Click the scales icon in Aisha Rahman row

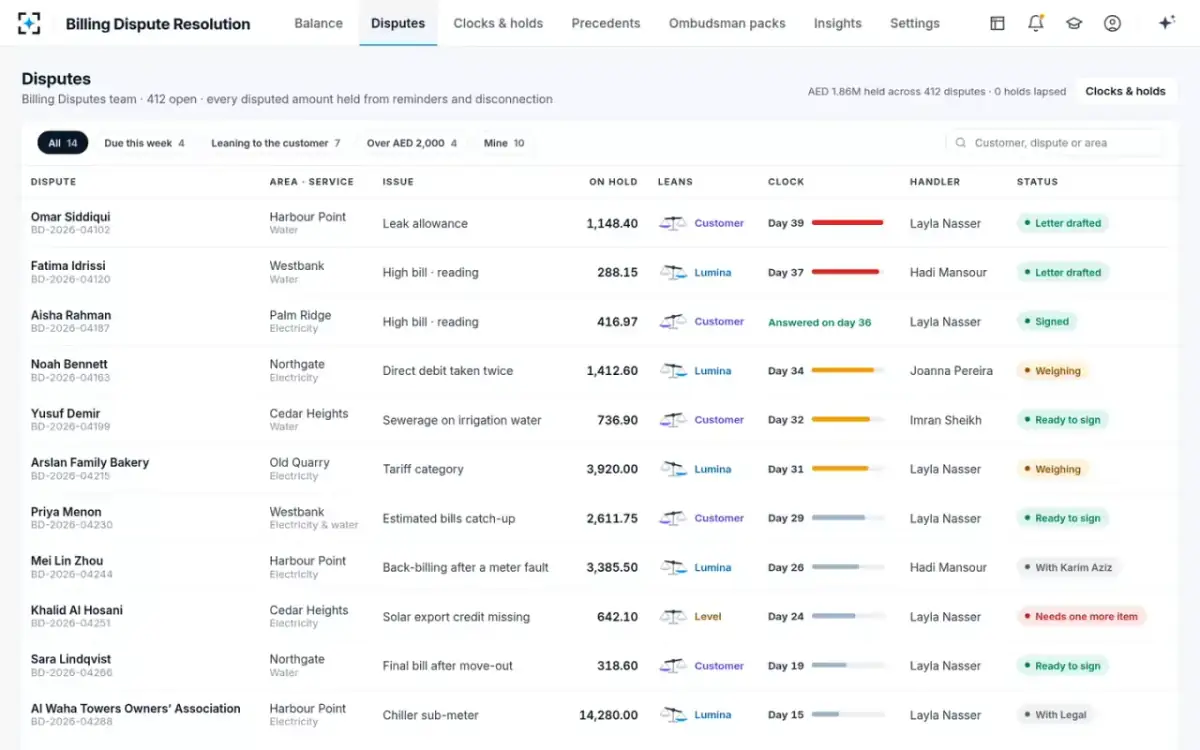click(673, 322)
